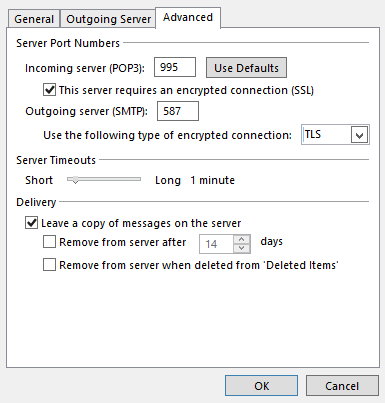Click the Incoming server POP3 port field
Viewport: 385px width, 403px height.
click(175, 67)
